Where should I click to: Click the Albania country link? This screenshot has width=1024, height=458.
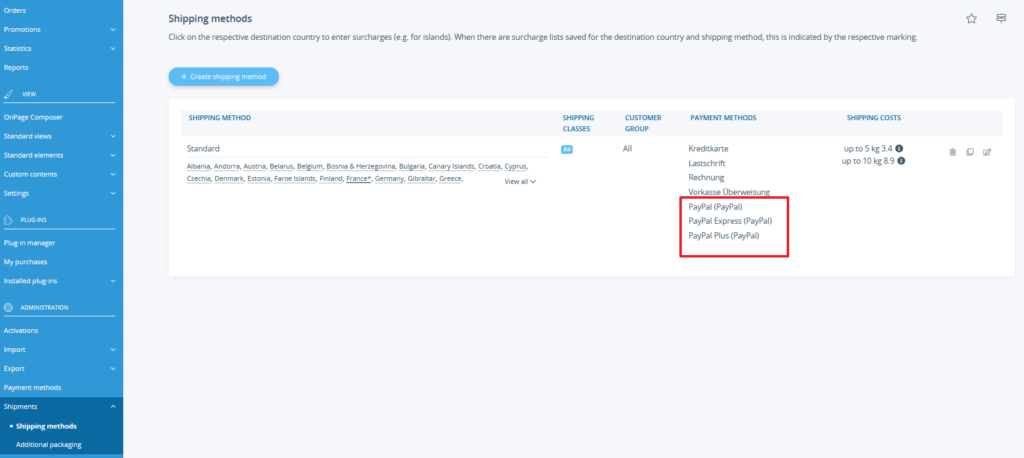point(199,167)
